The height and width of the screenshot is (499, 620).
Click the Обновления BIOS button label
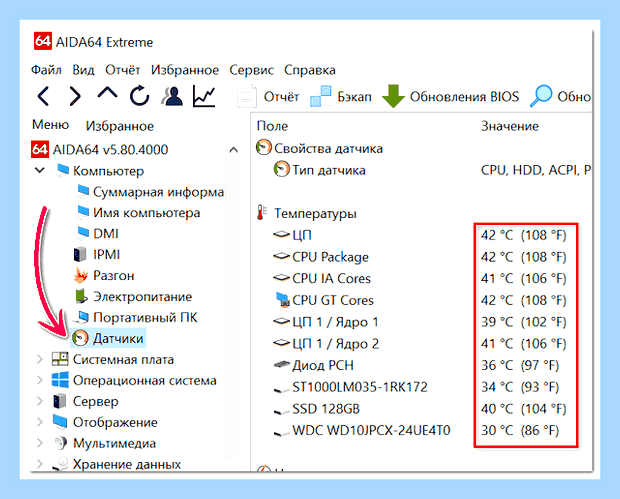coord(464,96)
